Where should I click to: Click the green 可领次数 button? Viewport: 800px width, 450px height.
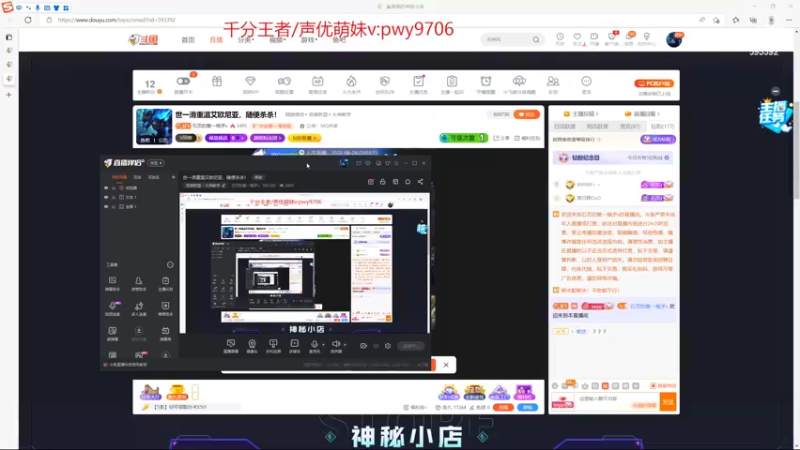pyautogui.click(x=463, y=138)
